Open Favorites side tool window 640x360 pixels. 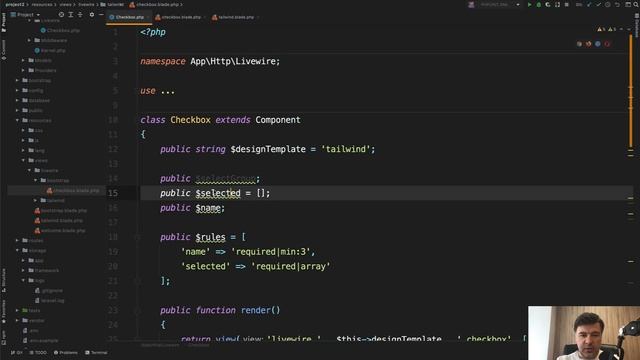click(x=4, y=311)
